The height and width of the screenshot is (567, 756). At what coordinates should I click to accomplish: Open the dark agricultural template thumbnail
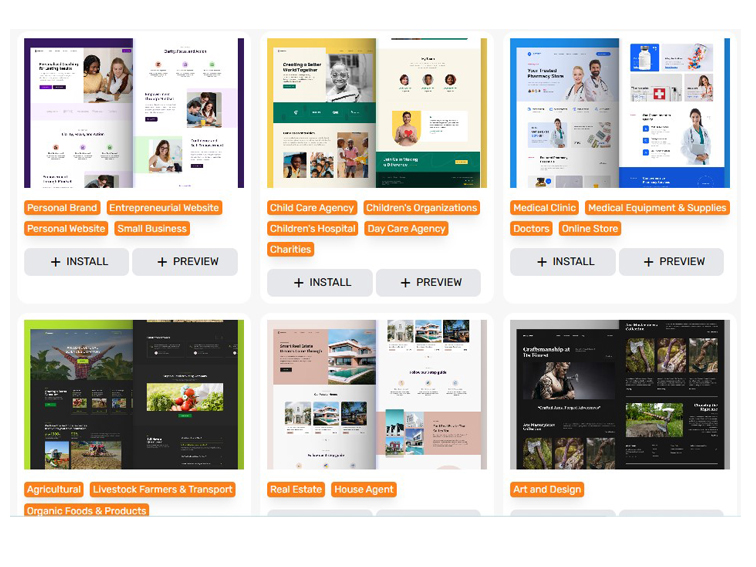coord(134,394)
